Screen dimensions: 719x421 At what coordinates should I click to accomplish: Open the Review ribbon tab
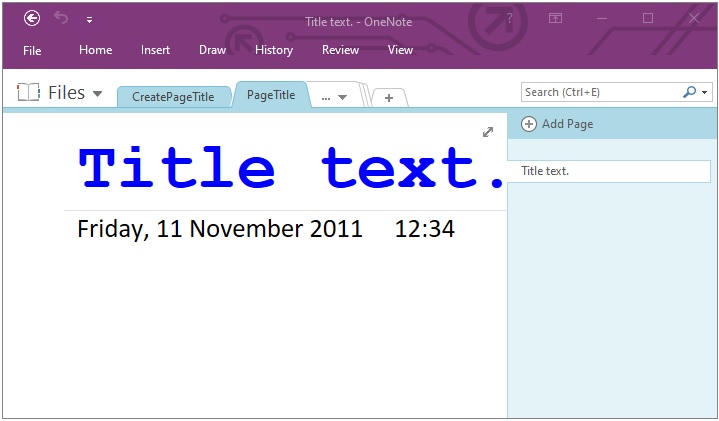(x=340, y=50)
